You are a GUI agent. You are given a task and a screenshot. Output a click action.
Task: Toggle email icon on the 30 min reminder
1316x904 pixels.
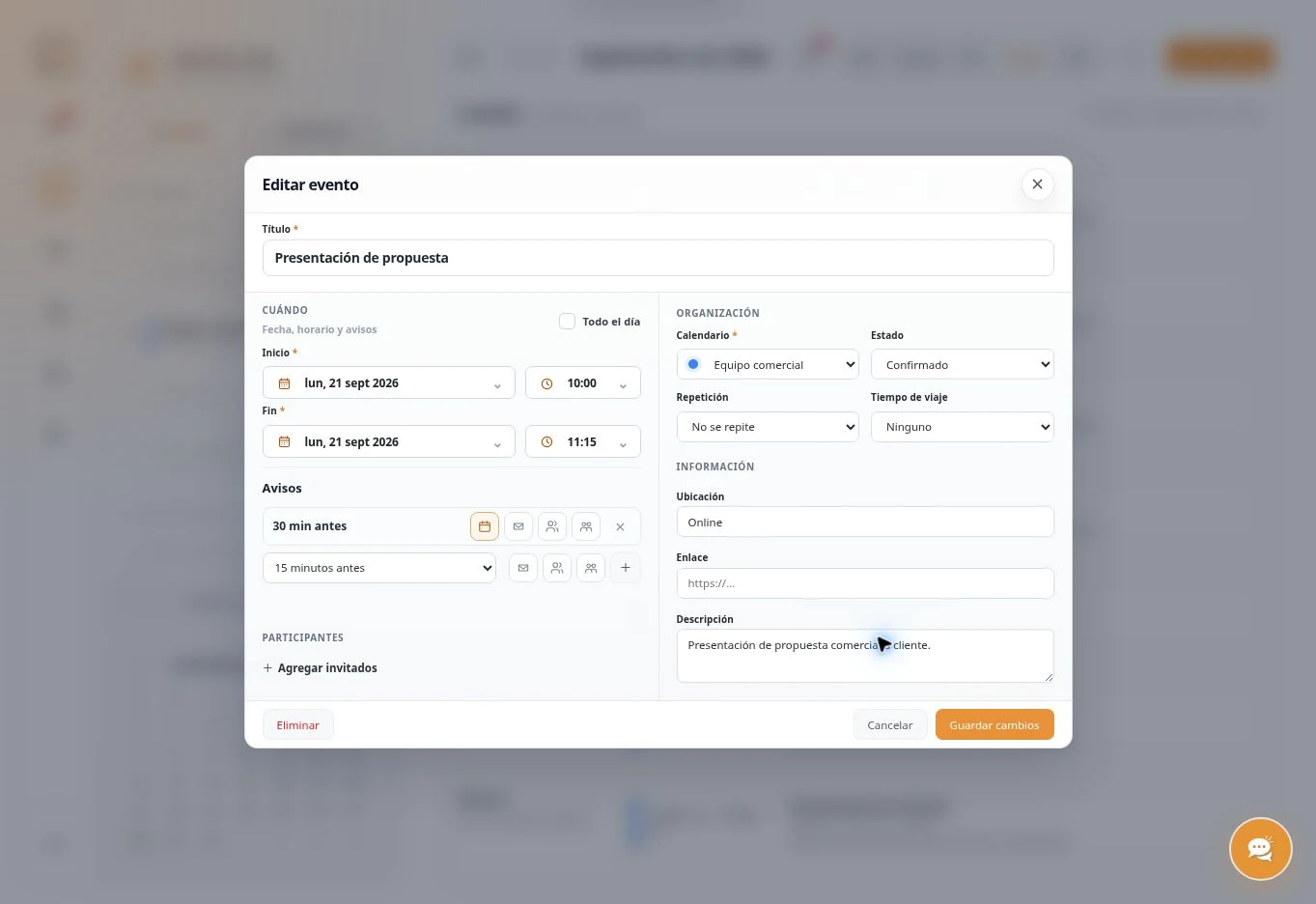518,526
